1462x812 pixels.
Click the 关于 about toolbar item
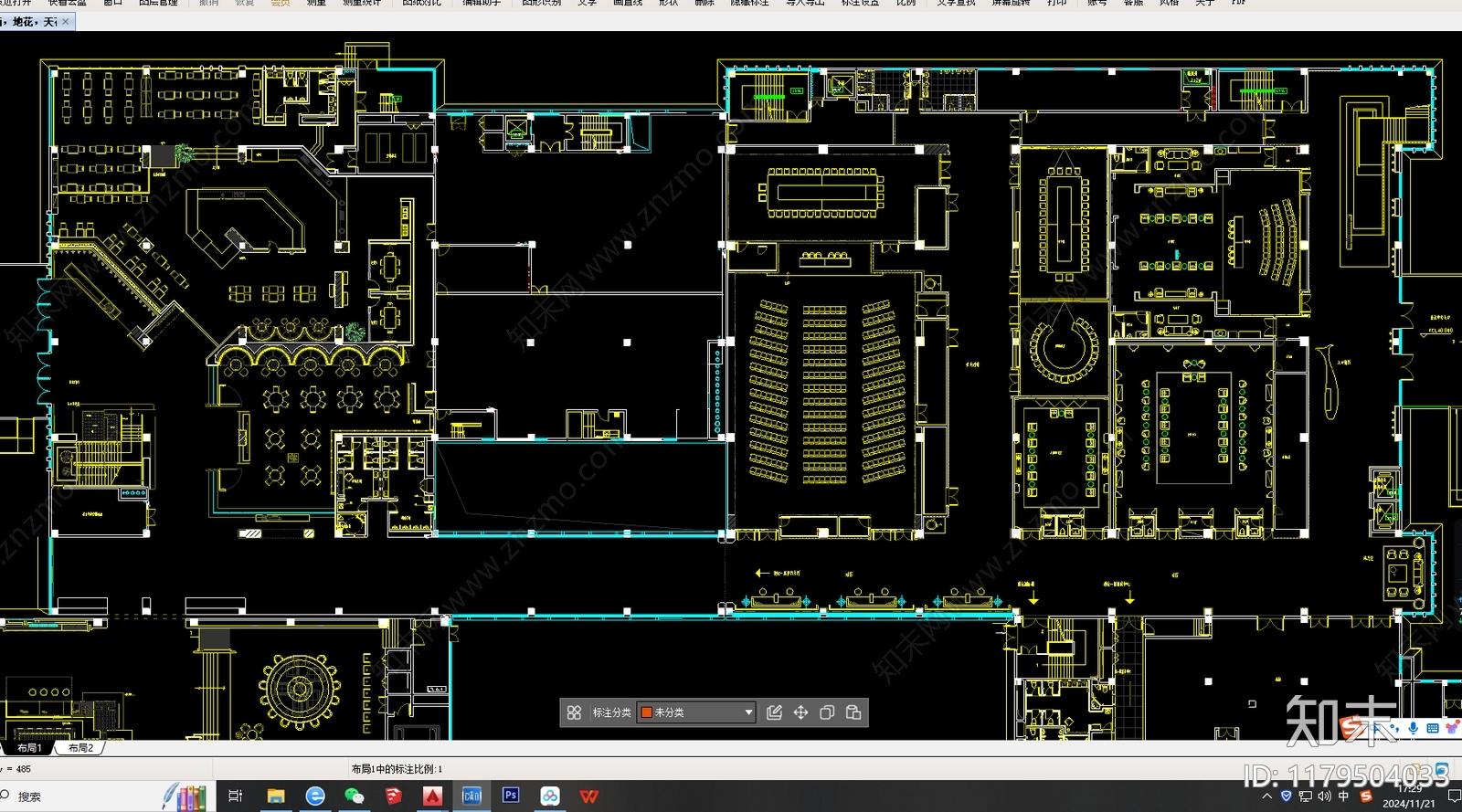(x=1204, y=3)
